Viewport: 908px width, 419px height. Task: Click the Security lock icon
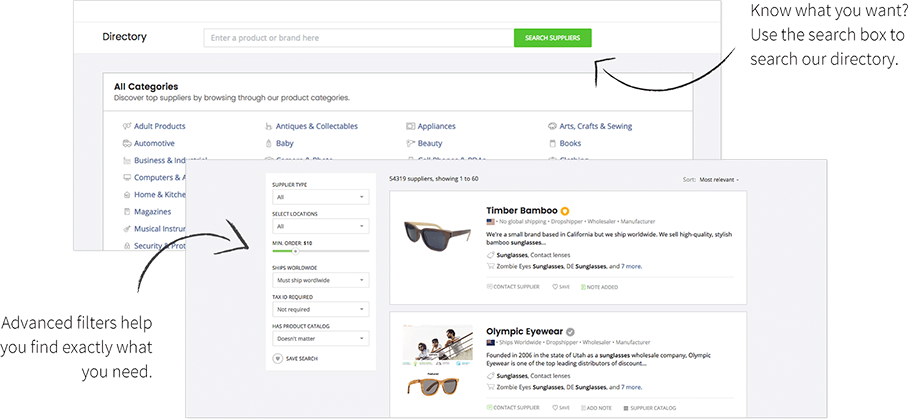point(127,246)
